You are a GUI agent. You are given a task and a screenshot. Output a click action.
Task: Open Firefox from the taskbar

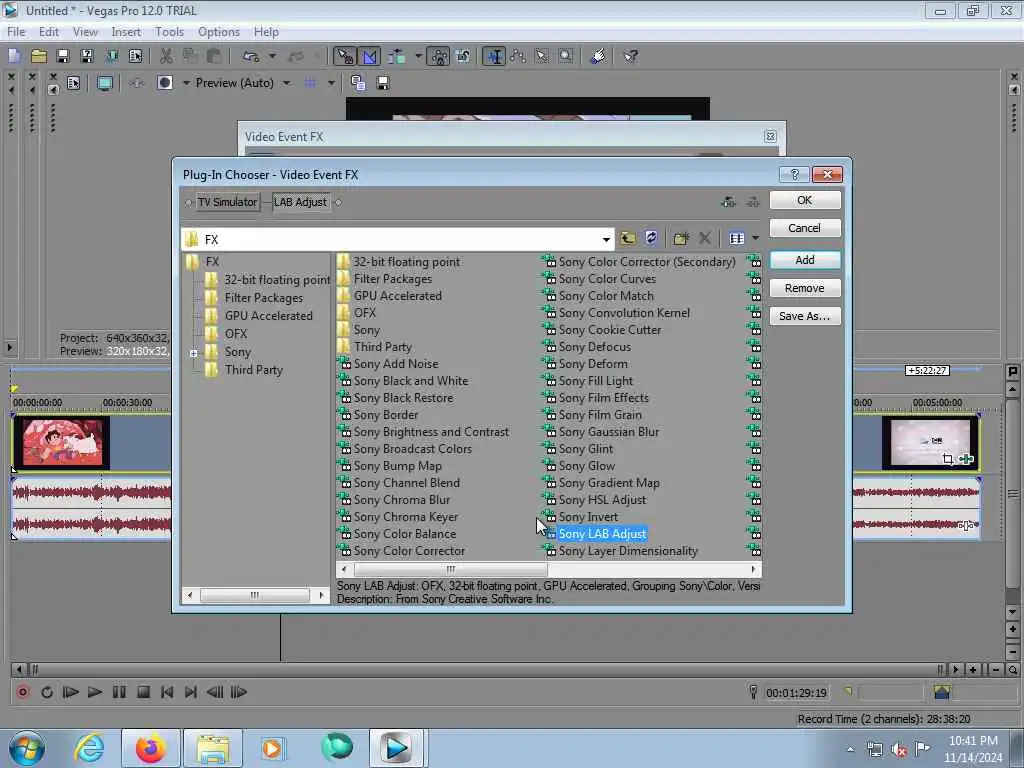[150, 748]
